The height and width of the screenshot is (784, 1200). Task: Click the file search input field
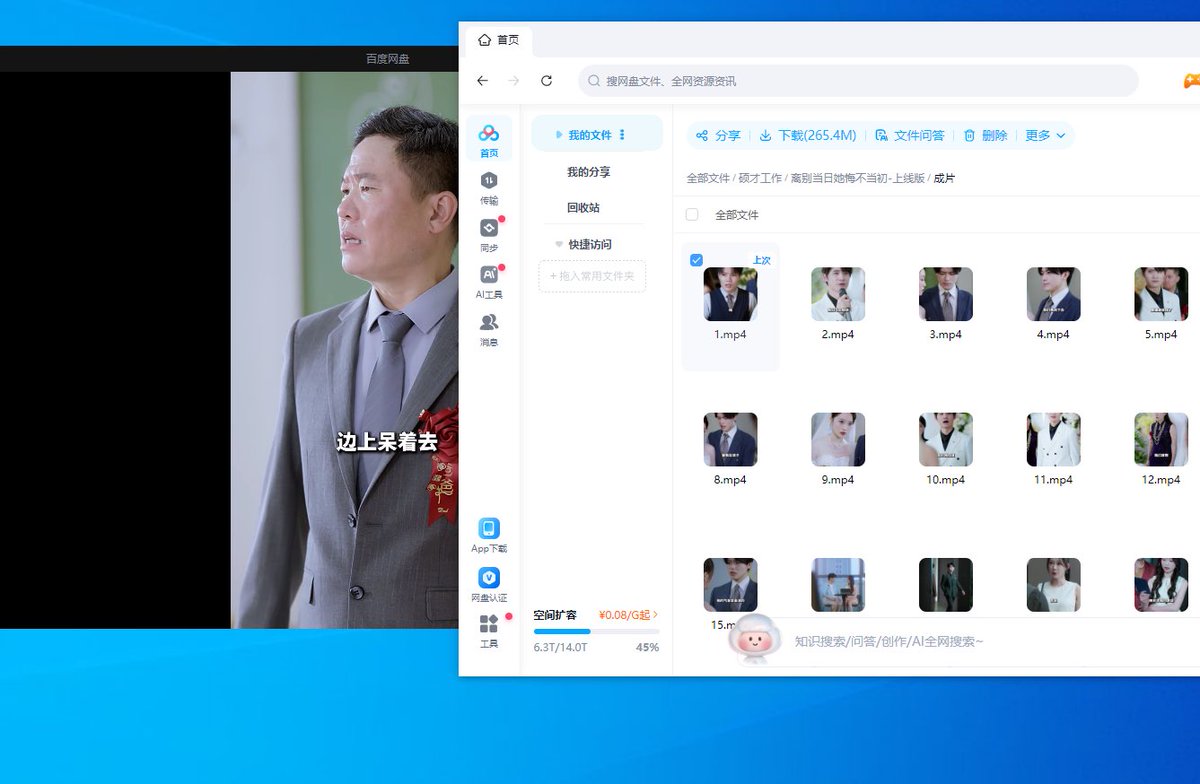858,81
